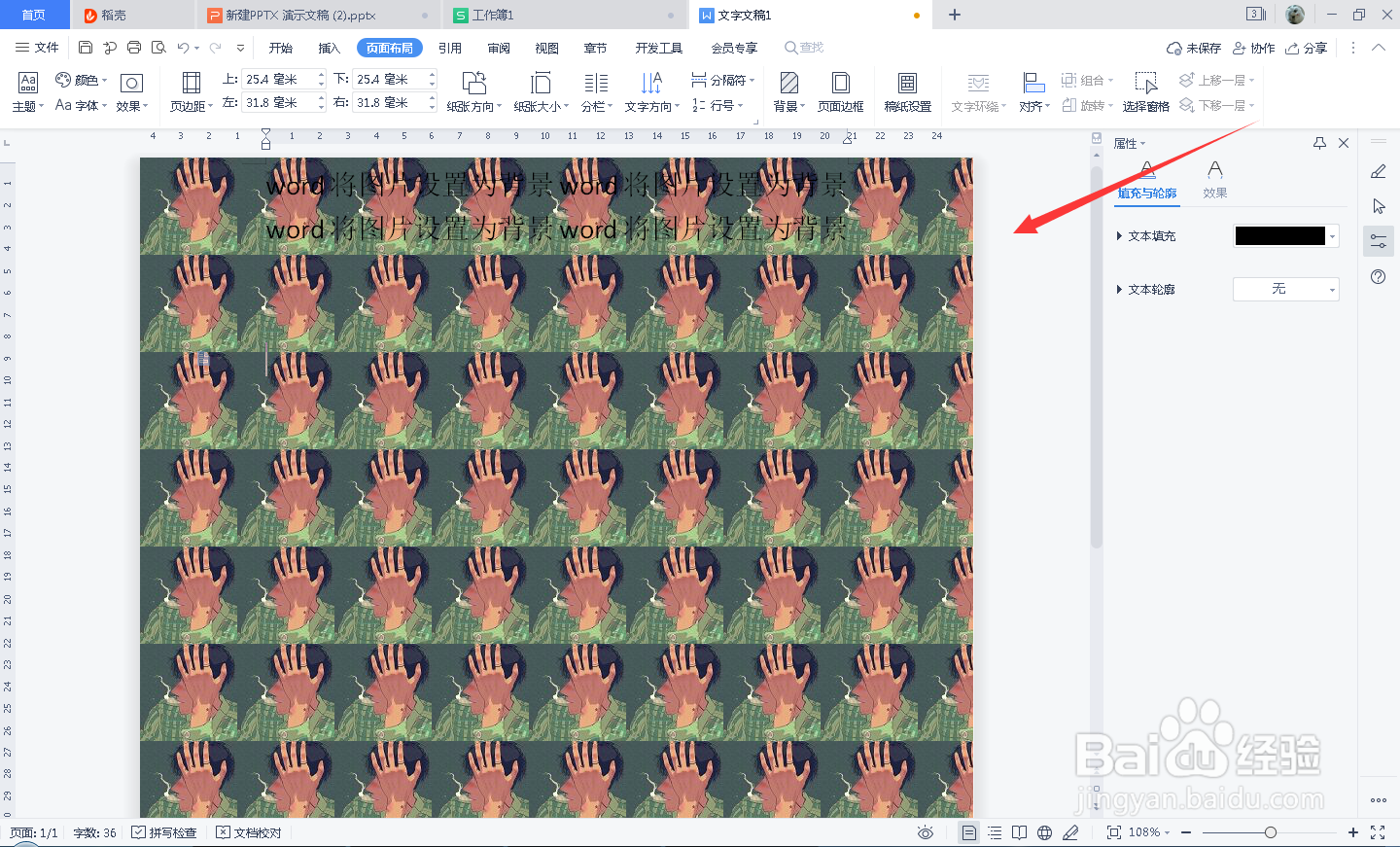The width and height of the screenshot is (1400, 847).
Task: Switch to web layout view in status bar
Action: click(x=1044, y=832)
